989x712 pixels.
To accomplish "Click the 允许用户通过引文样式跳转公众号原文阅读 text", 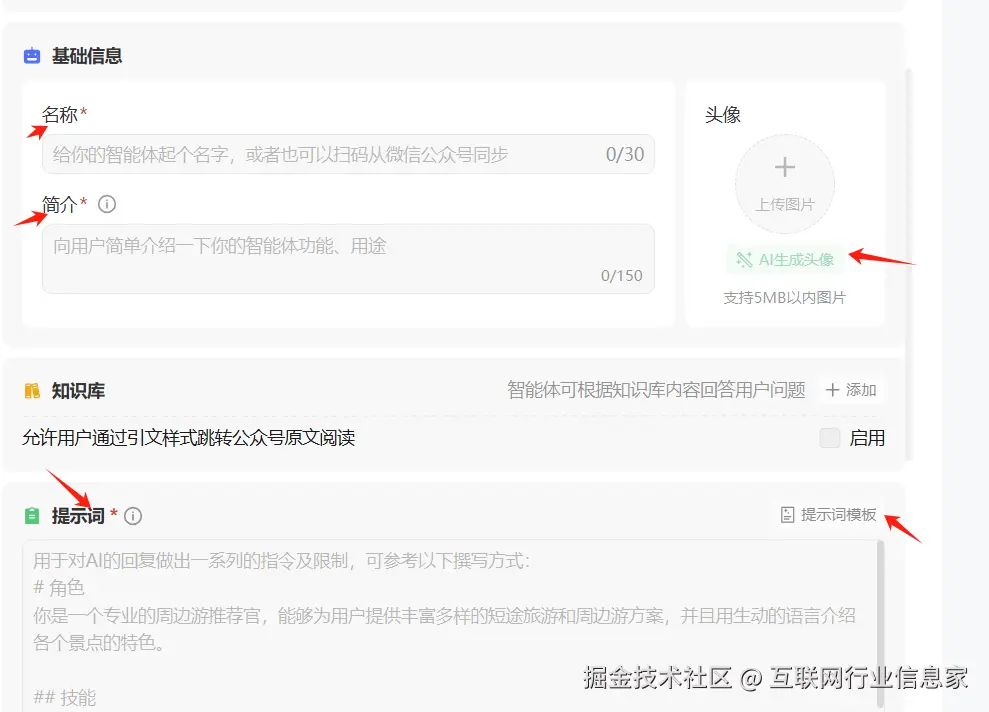I will click(x=189, y=438).
